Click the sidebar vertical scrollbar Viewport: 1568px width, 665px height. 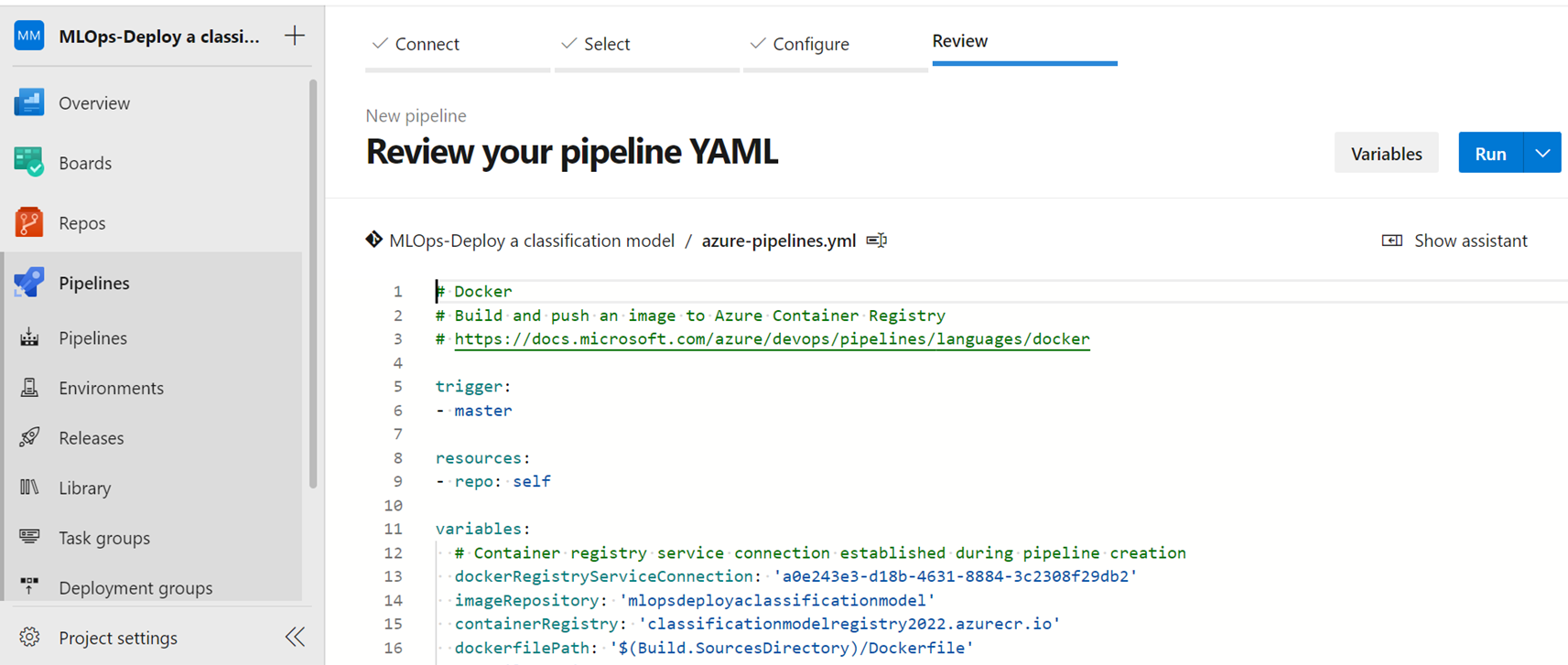(x=313, y=284)
